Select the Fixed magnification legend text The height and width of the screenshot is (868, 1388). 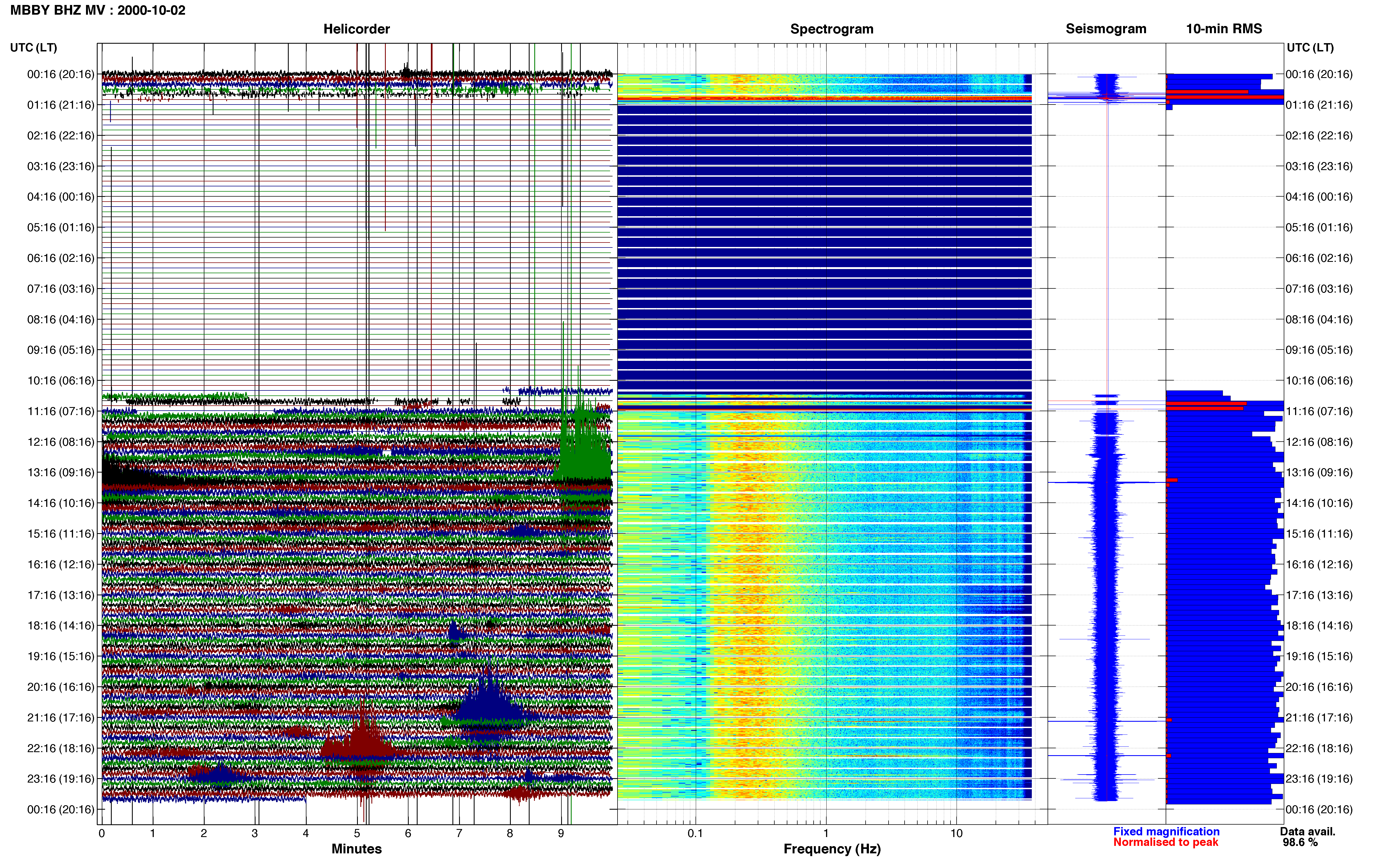[1166, 831]
